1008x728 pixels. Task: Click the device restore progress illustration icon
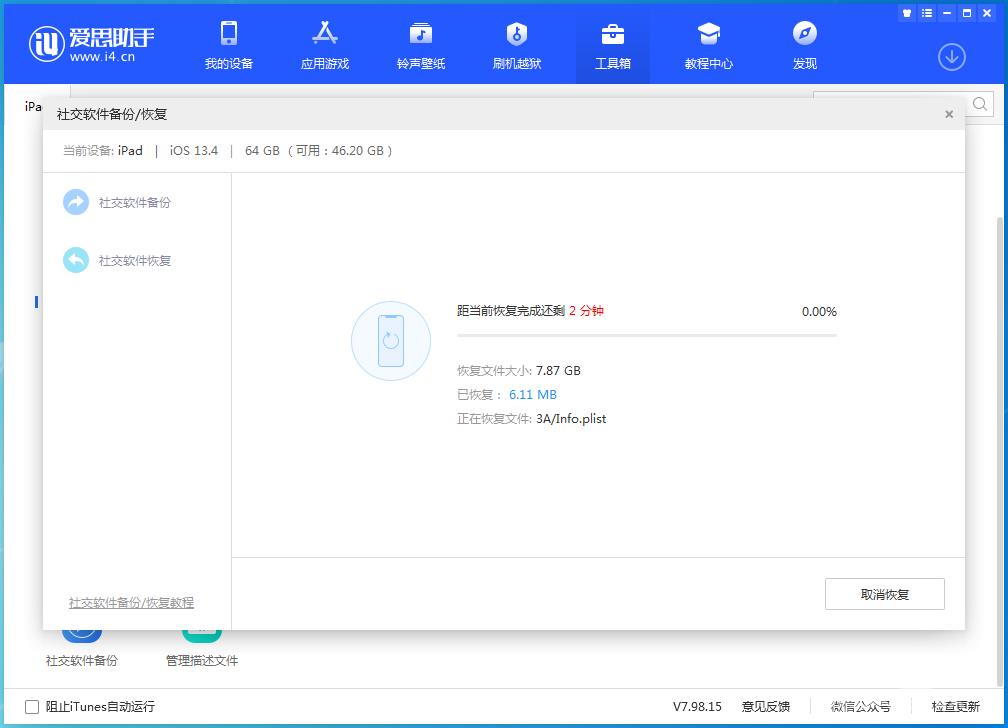click(x=390, y=341)
